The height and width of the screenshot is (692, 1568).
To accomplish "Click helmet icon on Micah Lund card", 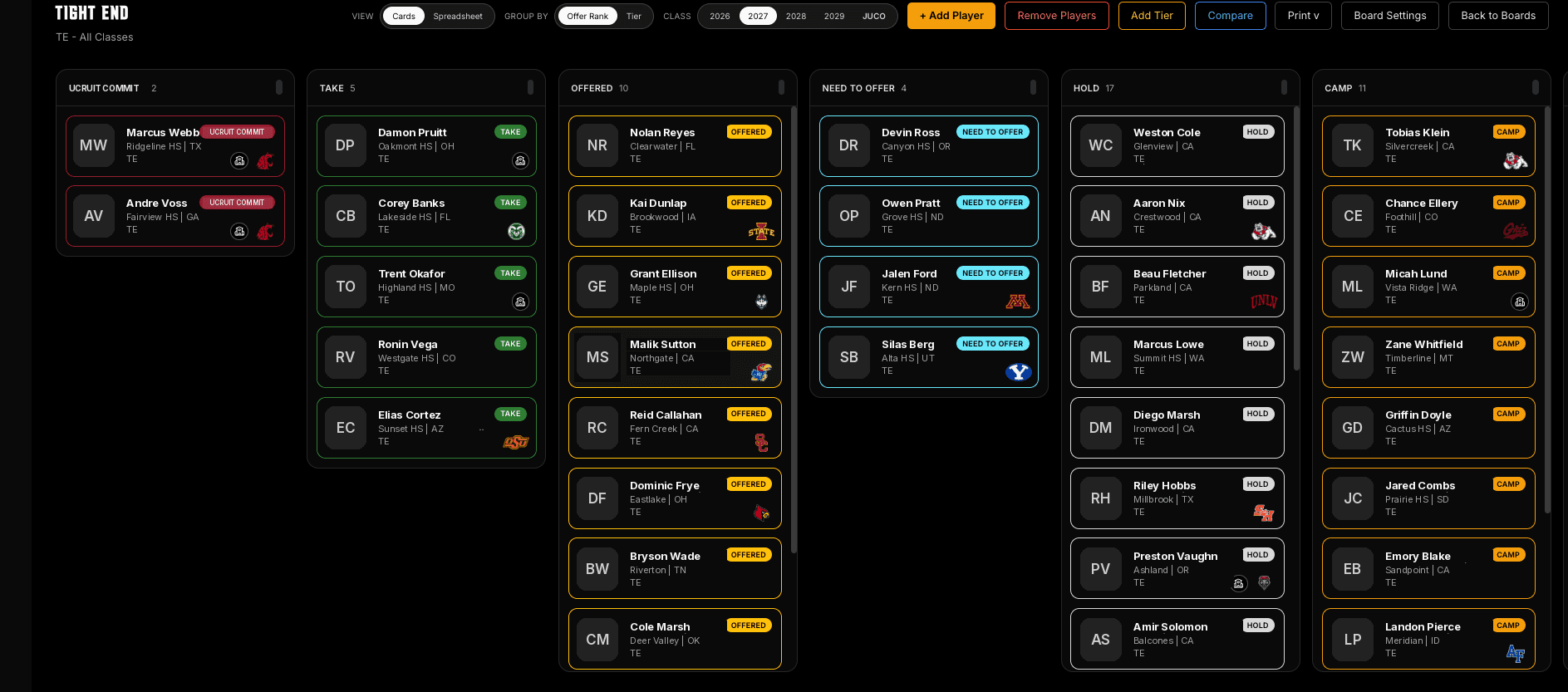I will coord(1520,302).
